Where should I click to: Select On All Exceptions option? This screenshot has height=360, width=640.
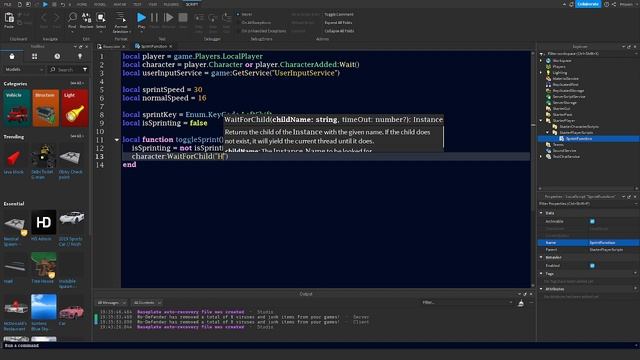tap(253, 22)
